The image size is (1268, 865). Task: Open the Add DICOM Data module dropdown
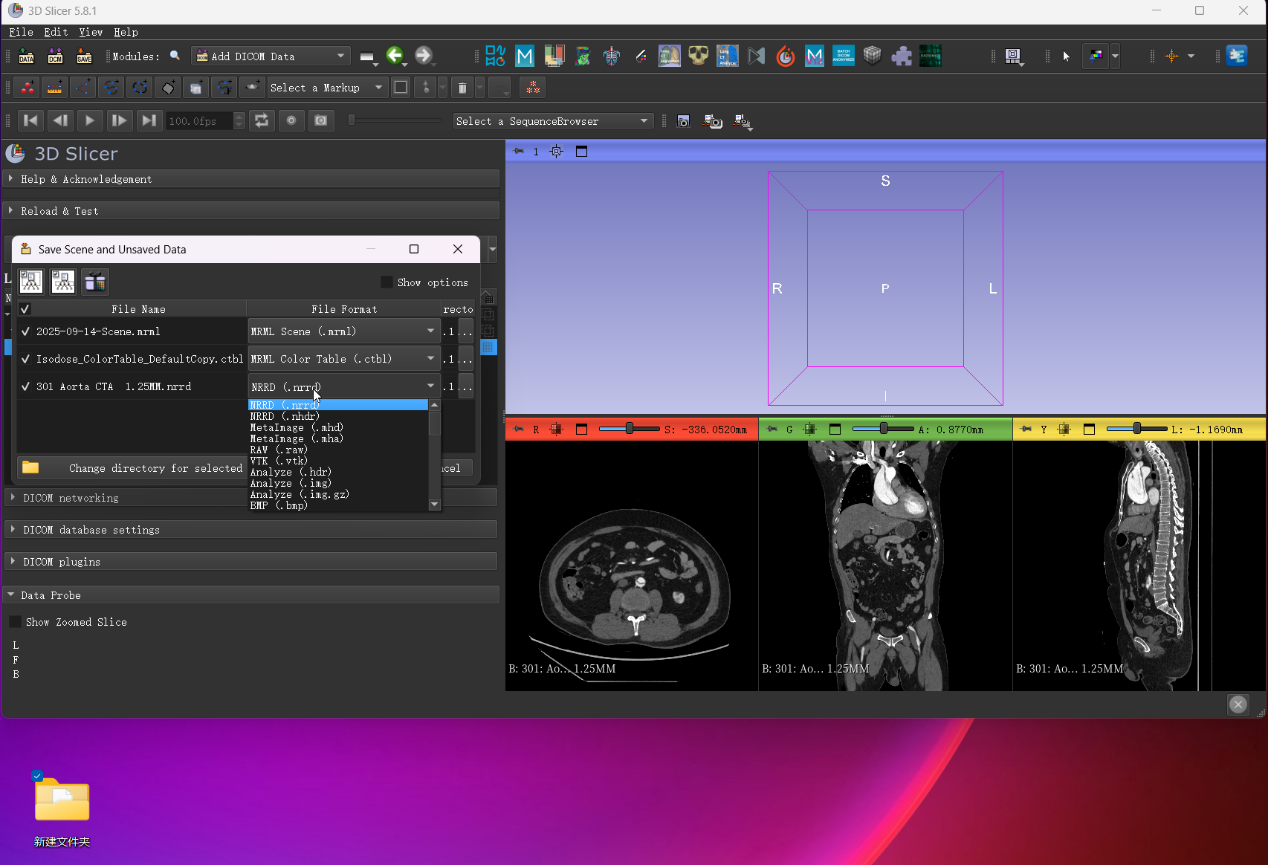point(270,56)
